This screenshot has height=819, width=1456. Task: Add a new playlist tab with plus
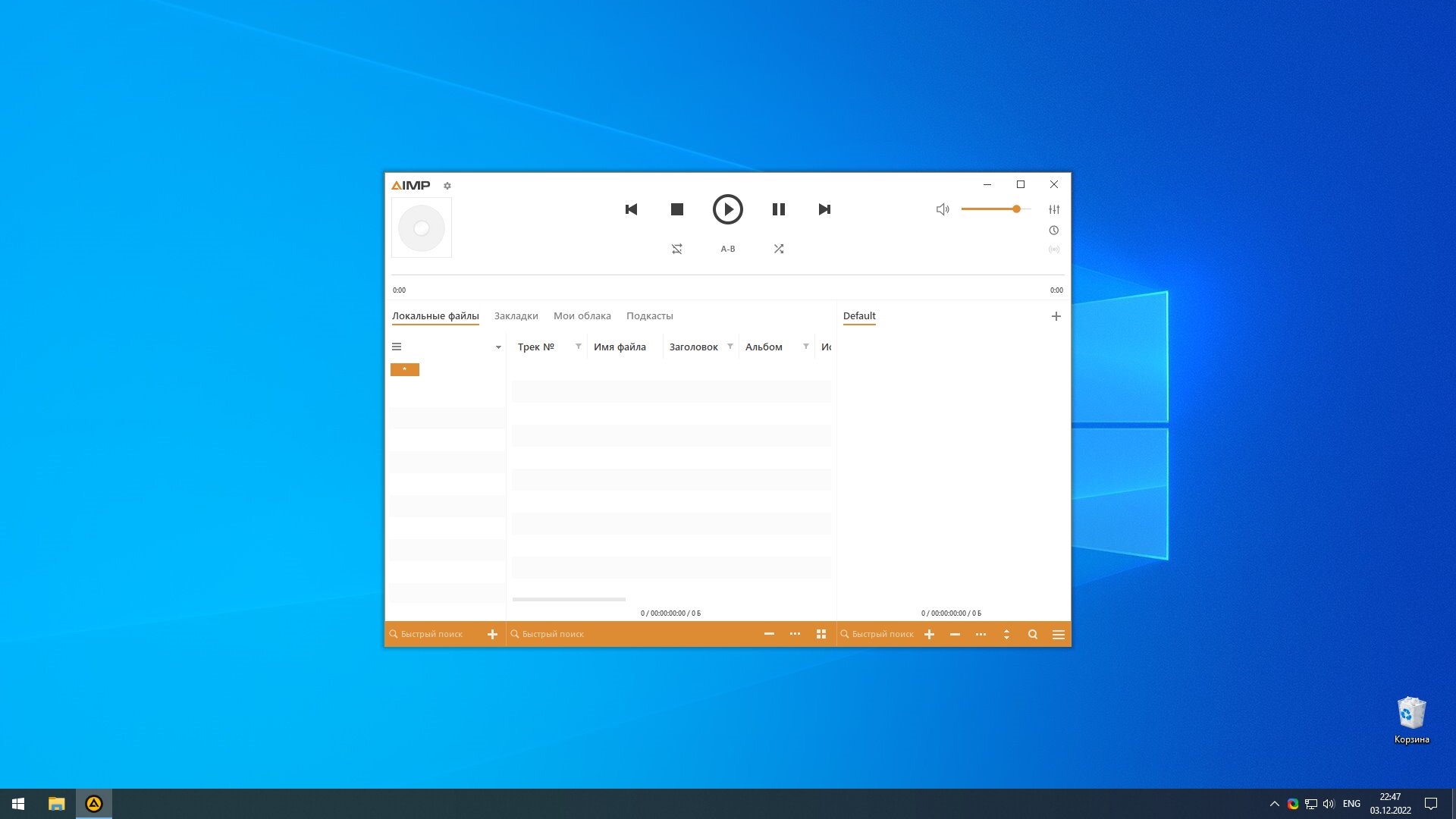[1056, 316]
